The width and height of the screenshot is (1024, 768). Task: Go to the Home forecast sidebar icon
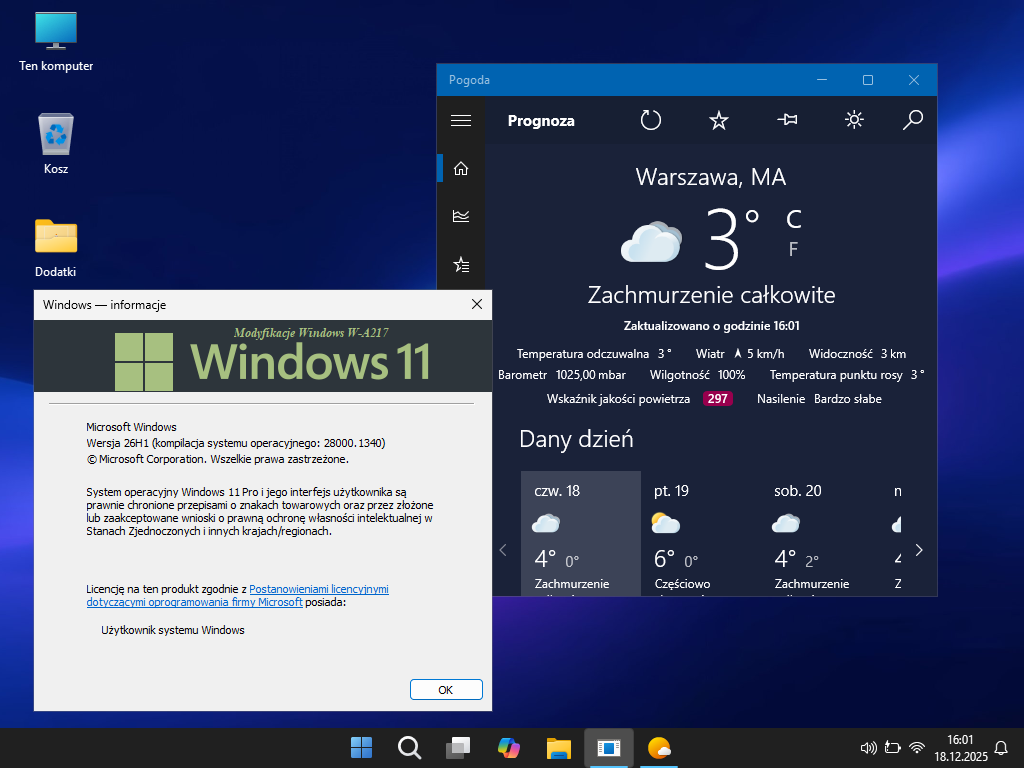tap(461, 168)
